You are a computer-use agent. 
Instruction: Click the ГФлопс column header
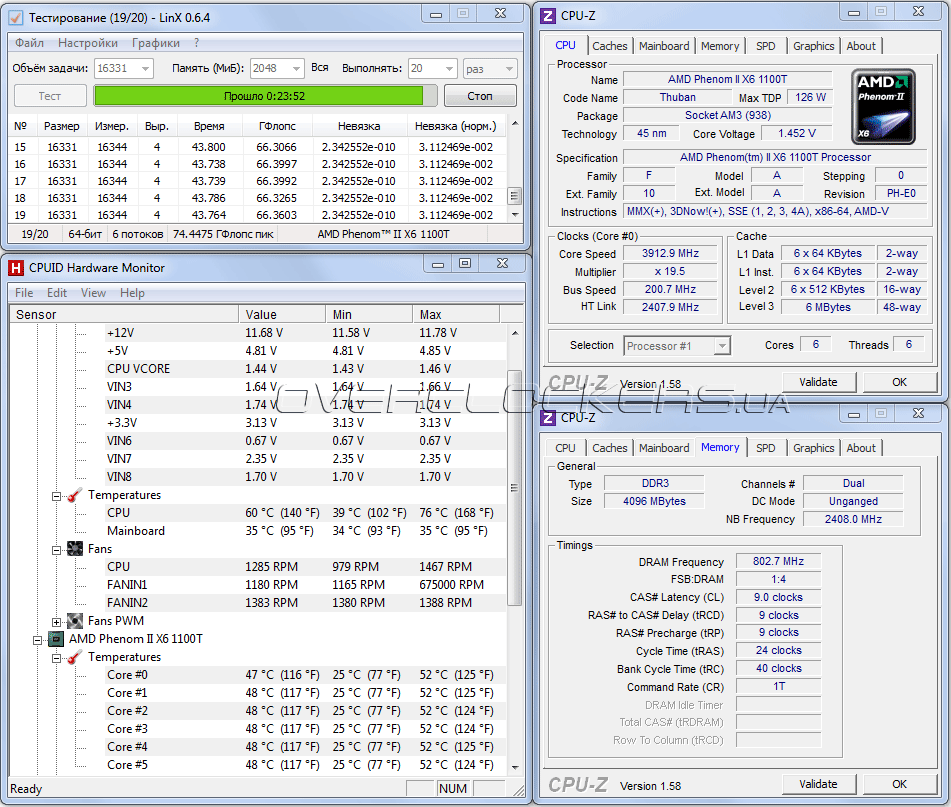click(x=276, y=126)
